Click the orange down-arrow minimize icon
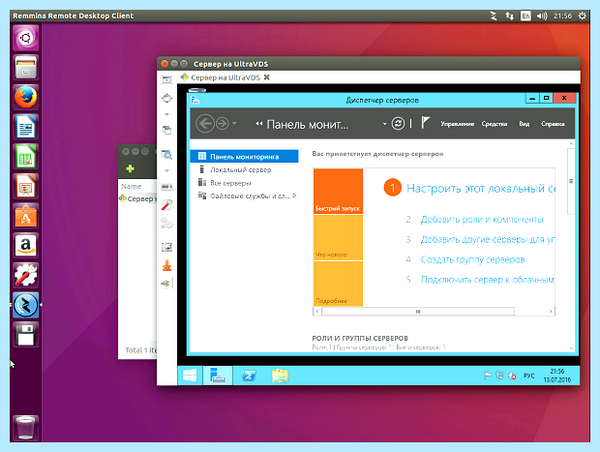 point(167,265)
